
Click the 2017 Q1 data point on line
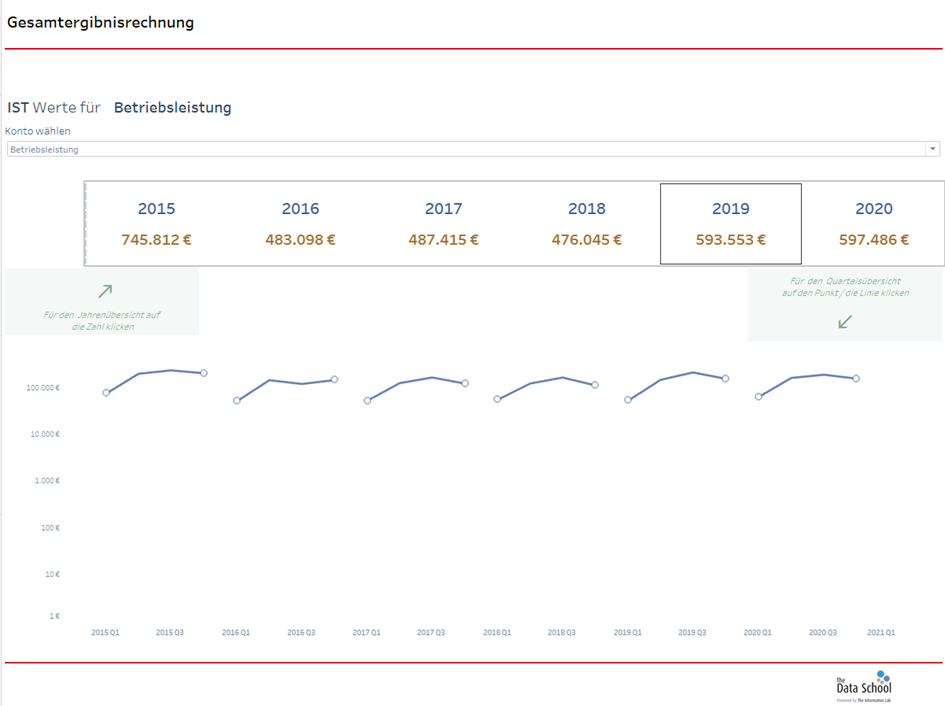[x=368, y=400]
